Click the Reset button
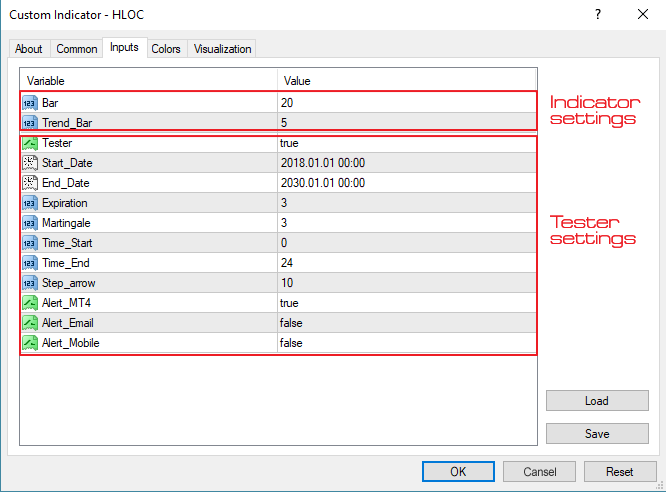Screen dimensions: 666x492 pos(620,471)
